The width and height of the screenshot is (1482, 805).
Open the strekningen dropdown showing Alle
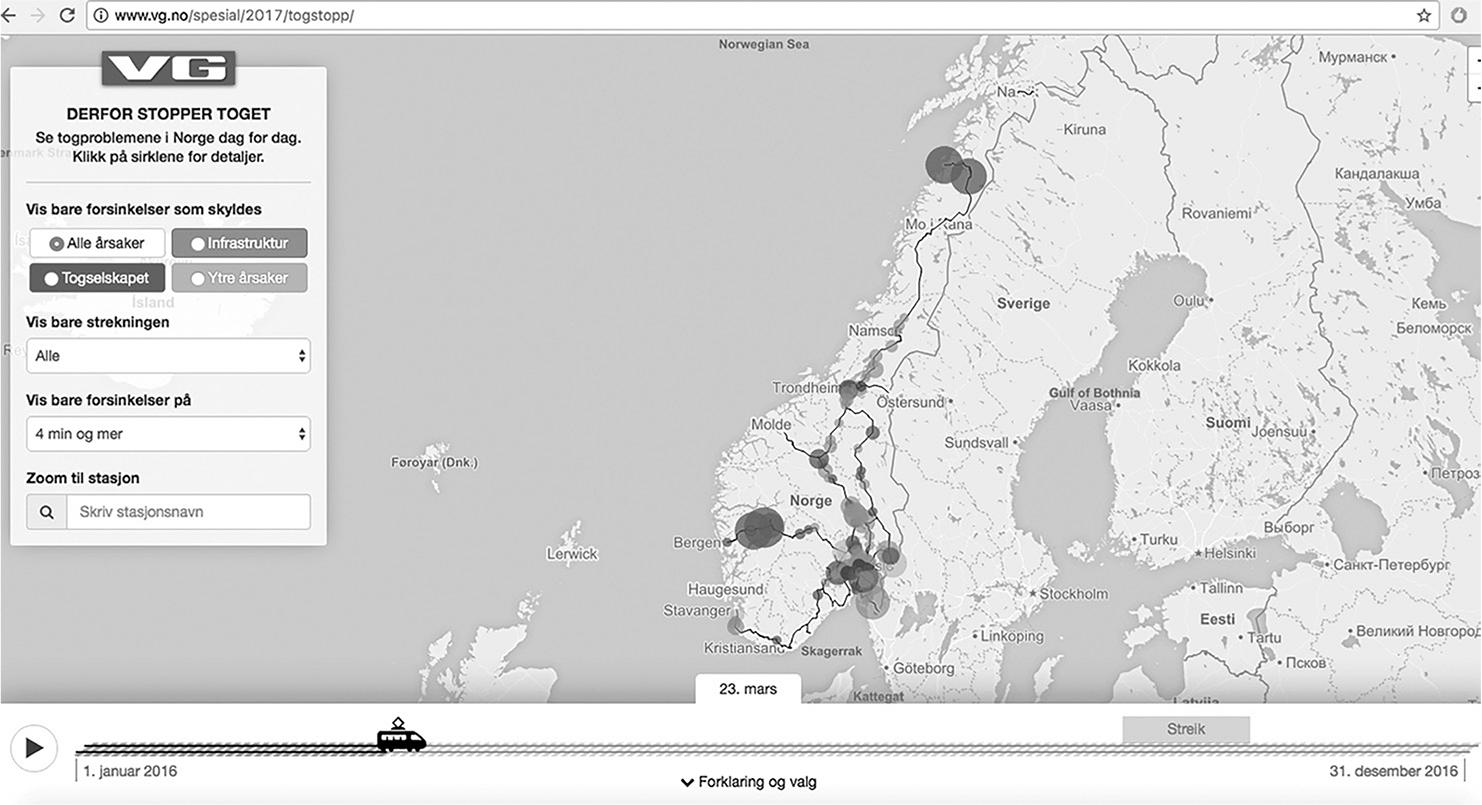(x=168, y=356)
